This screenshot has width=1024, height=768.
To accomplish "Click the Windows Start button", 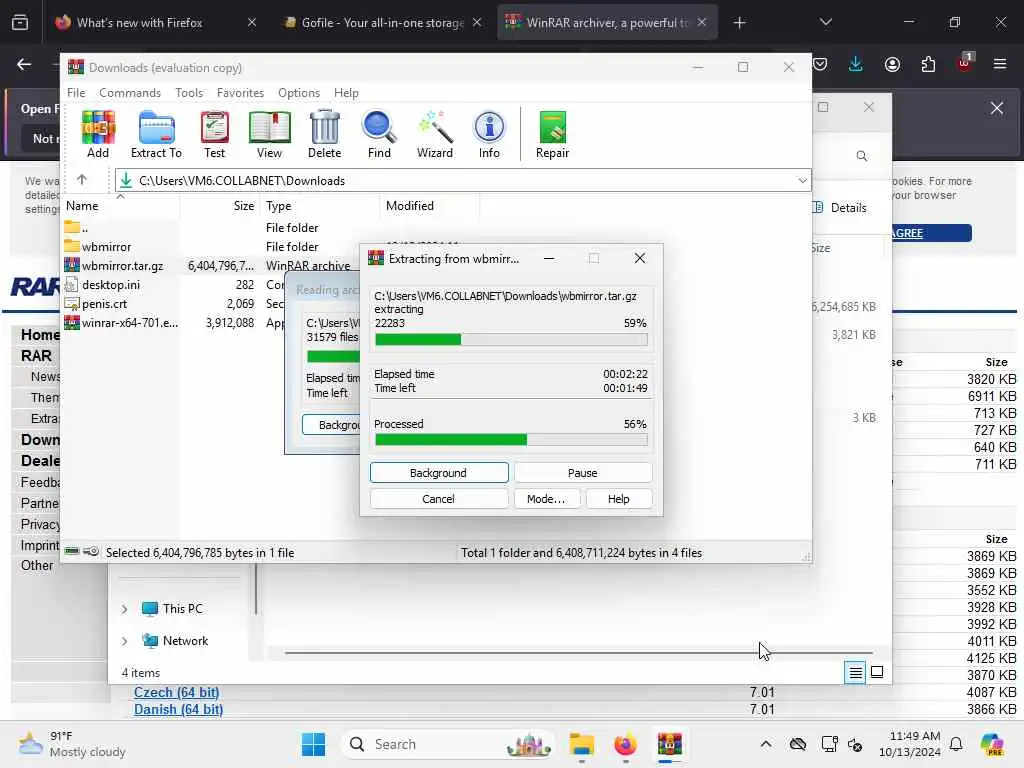I will click(x=313, y=744).
